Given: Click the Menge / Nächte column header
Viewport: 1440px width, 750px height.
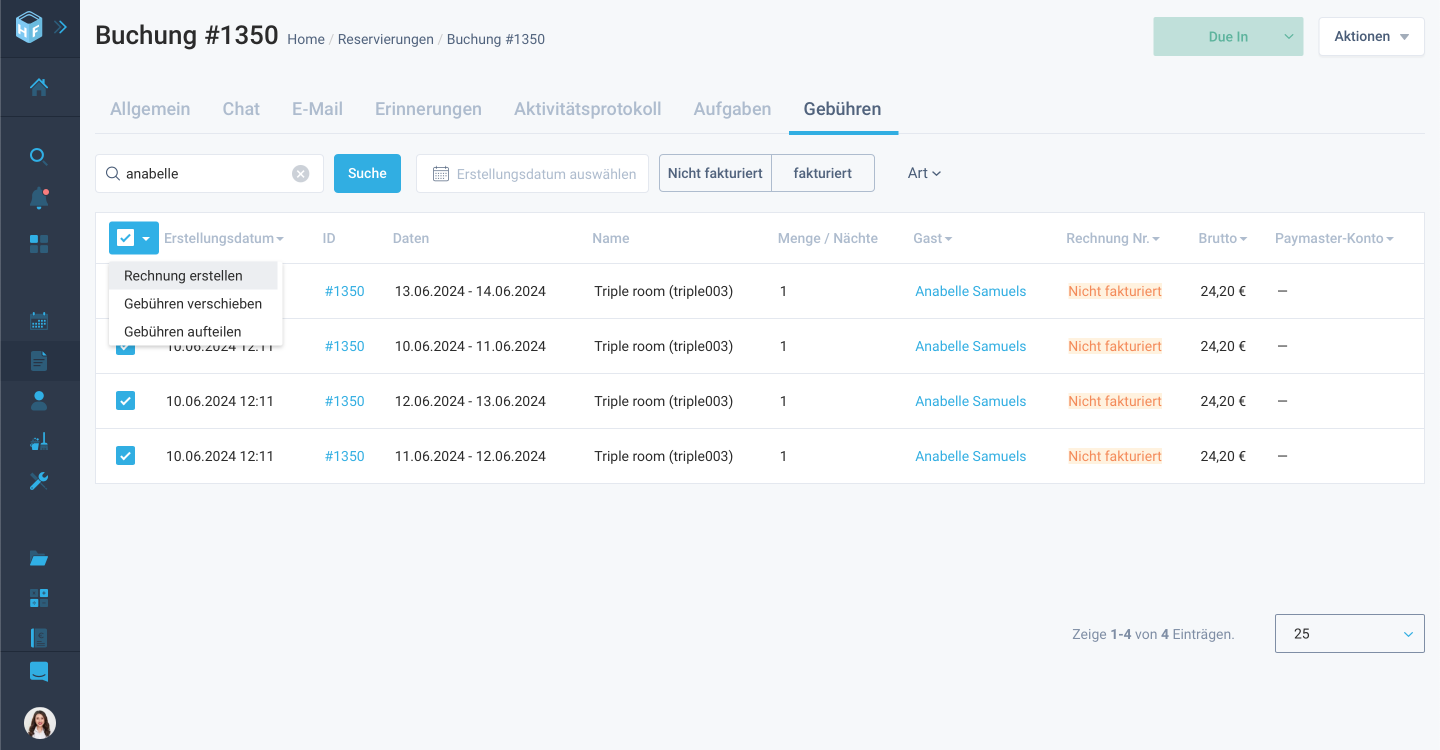Looking at the screenshot, I should [x=828, y=239].
